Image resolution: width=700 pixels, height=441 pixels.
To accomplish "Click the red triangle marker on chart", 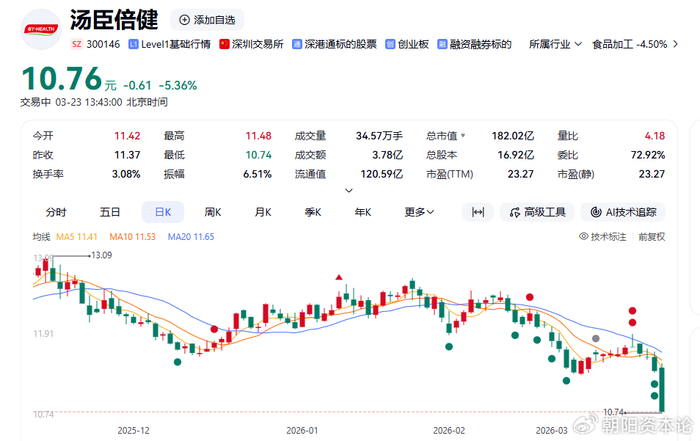I will pyautogui.click(x=339, y=278).
